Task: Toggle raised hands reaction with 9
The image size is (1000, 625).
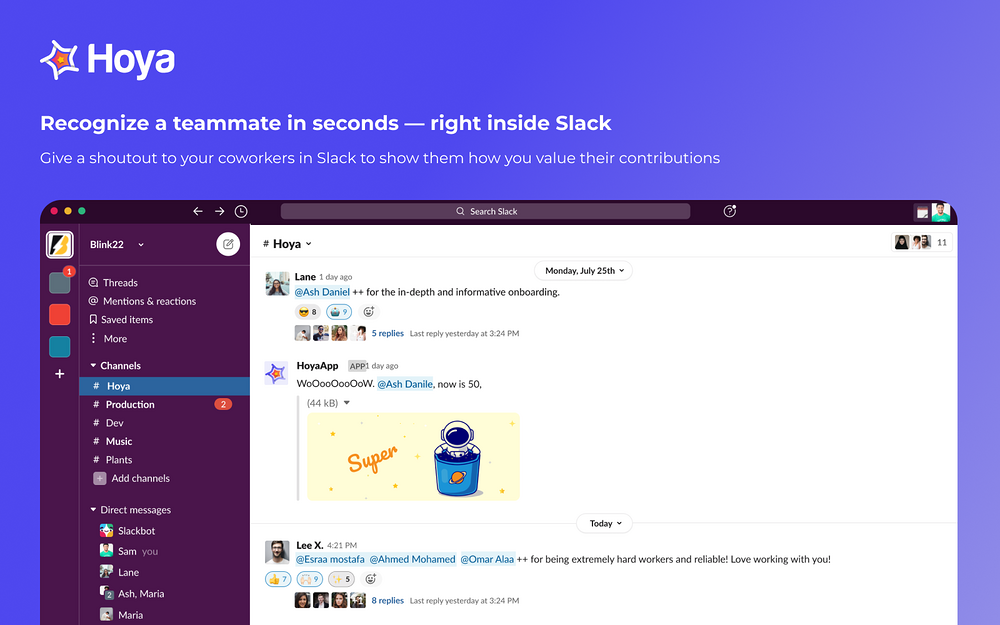Action: (309, 579)
